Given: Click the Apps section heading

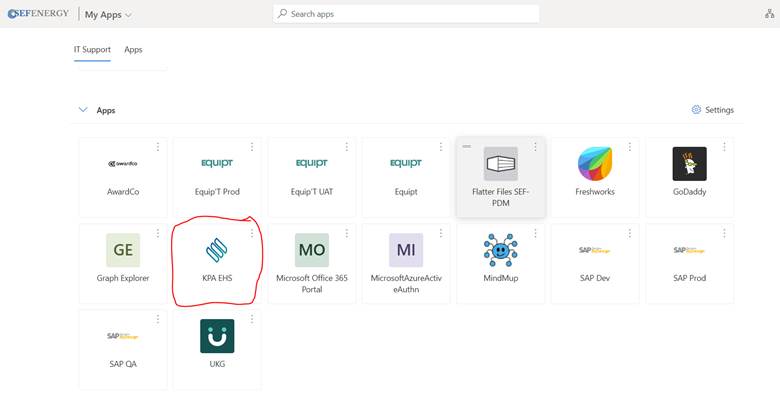Looking at the screenshot, I should (105, 110).
